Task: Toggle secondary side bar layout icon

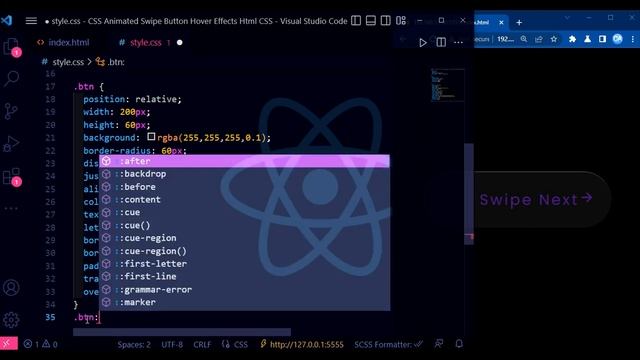Action: 385,20
